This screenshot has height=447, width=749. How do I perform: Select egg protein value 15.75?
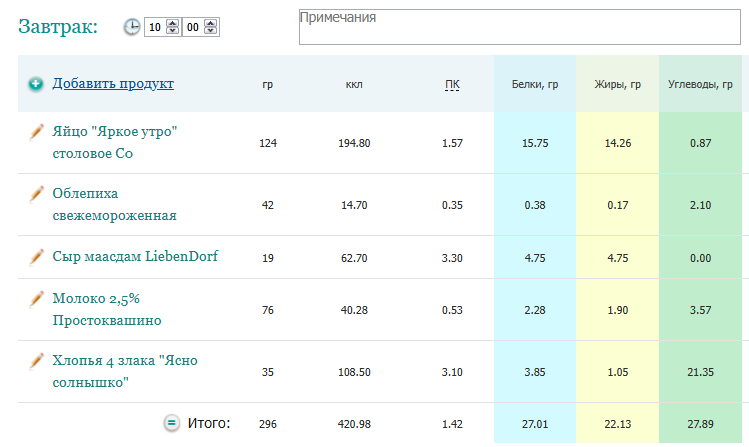[535, 143]
